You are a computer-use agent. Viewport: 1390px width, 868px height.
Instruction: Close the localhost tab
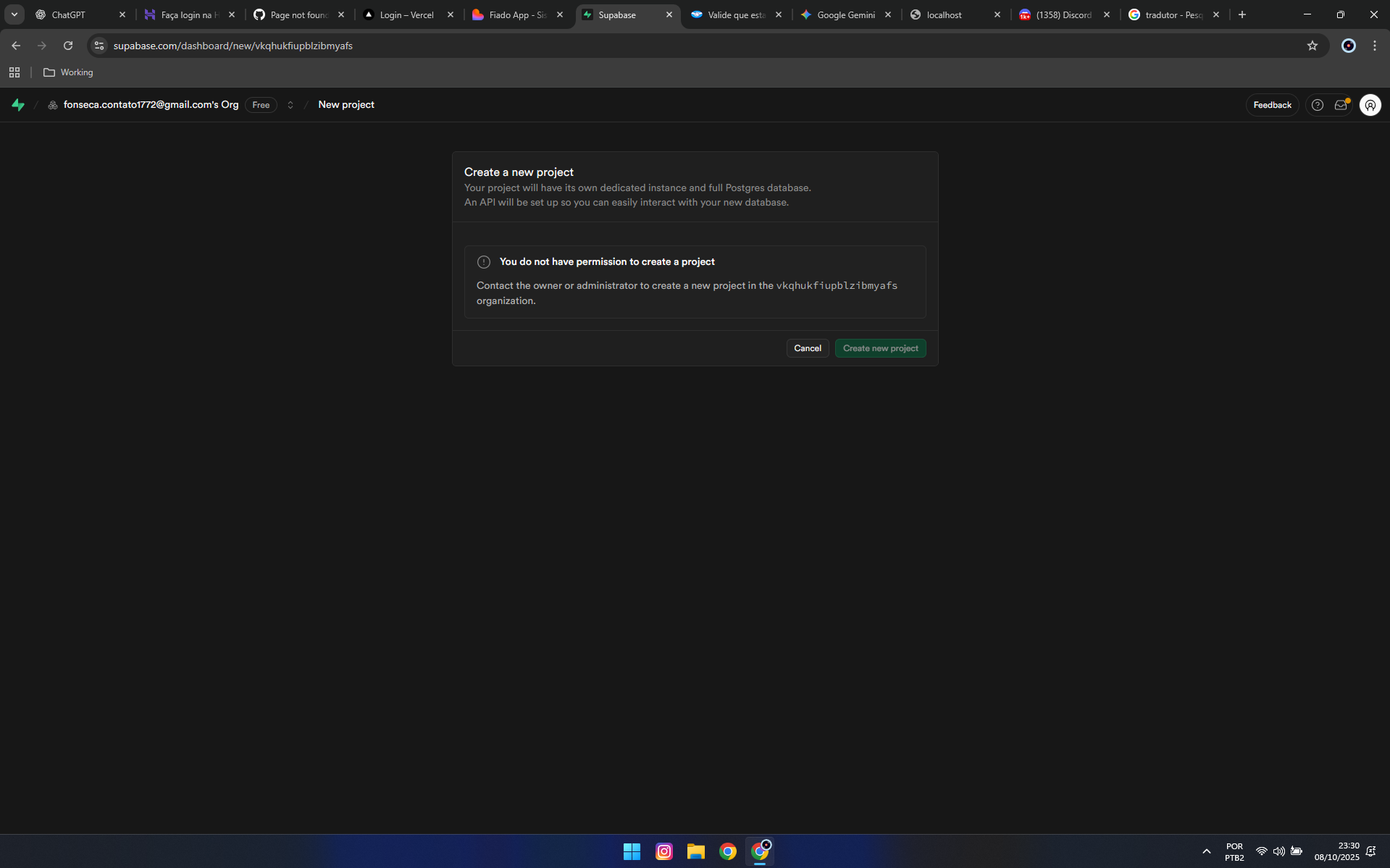[997, 14]
